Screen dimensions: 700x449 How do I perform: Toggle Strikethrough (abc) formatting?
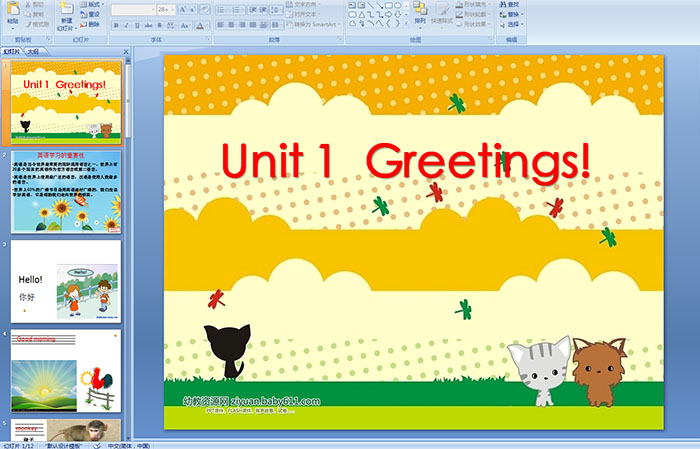pyautogui.click(x=148, y=25)
